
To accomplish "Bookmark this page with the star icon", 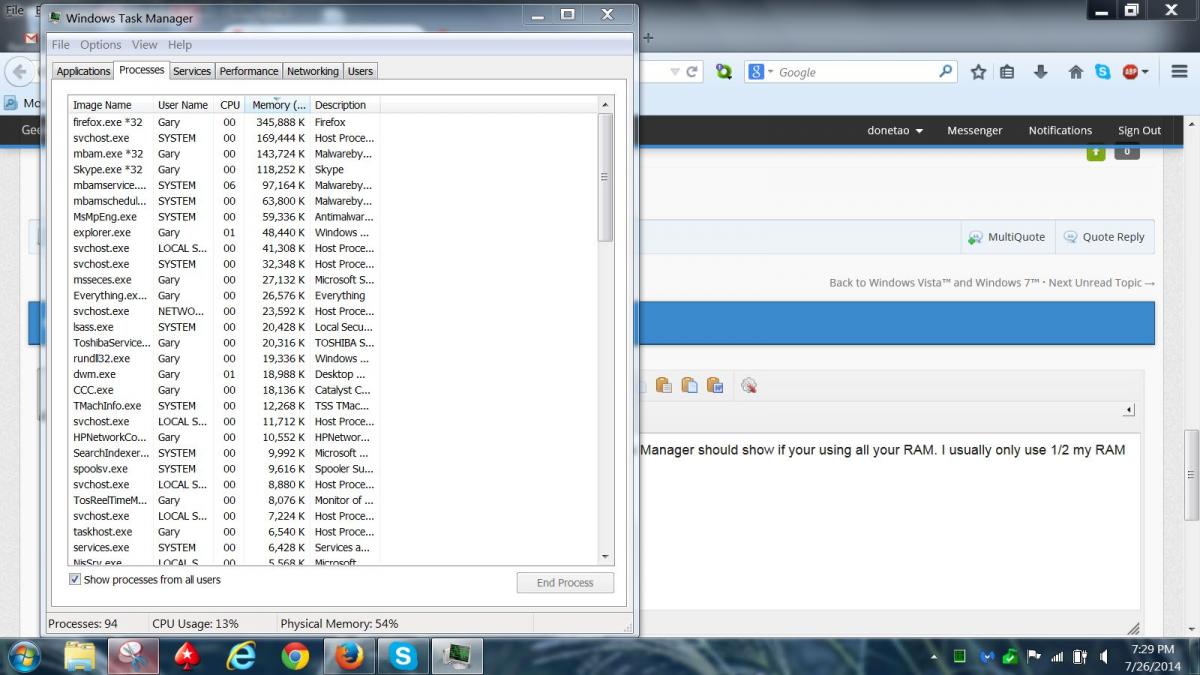I will coord(978,72).
